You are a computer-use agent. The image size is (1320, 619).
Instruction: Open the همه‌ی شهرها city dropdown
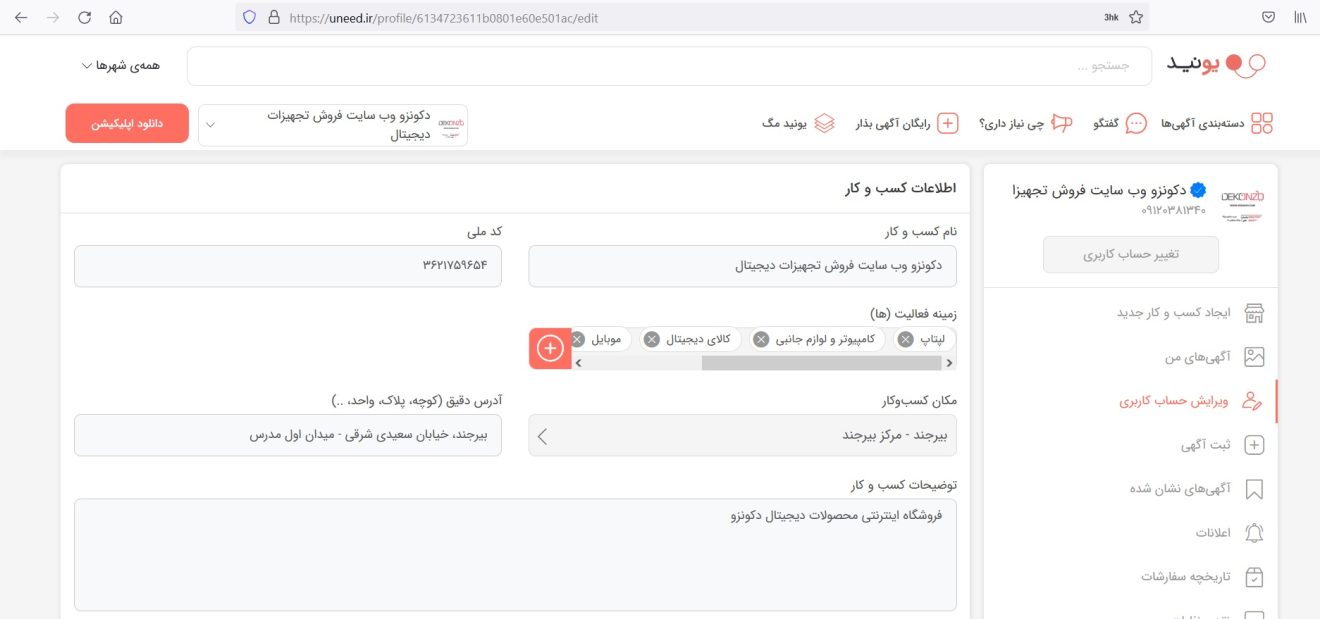120,65
